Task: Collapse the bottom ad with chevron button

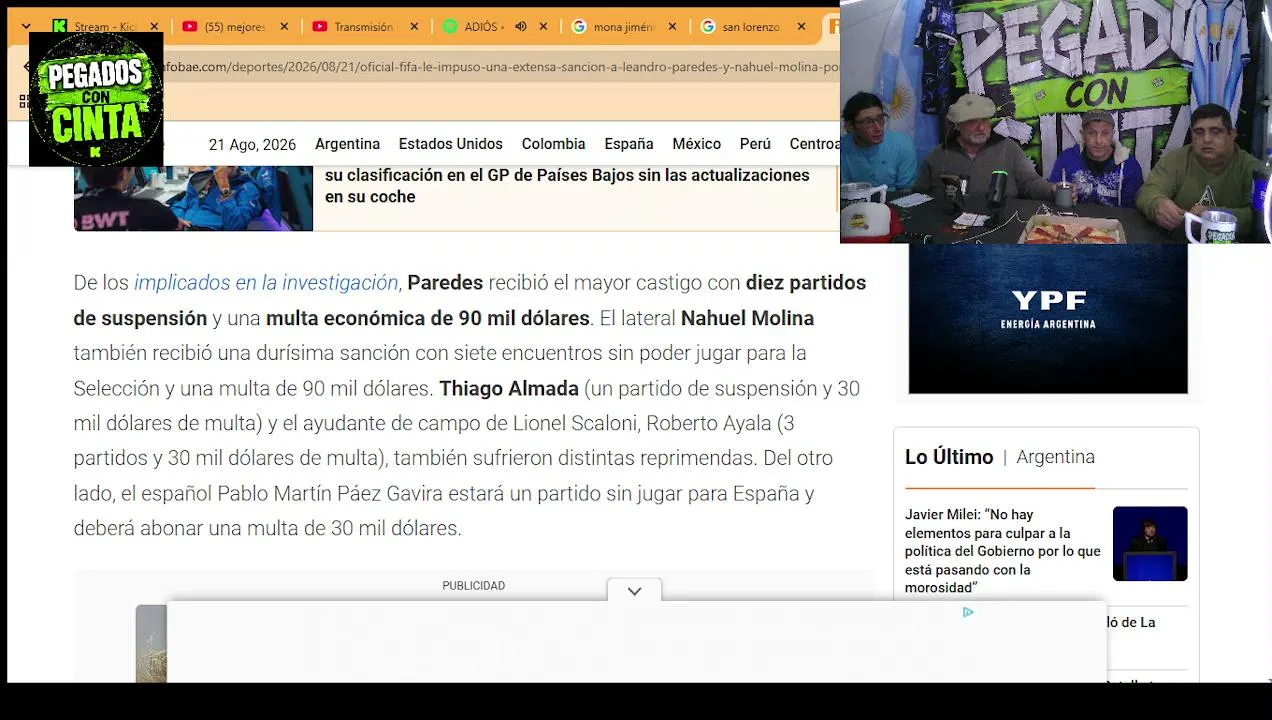Action: tap(634, 591)
